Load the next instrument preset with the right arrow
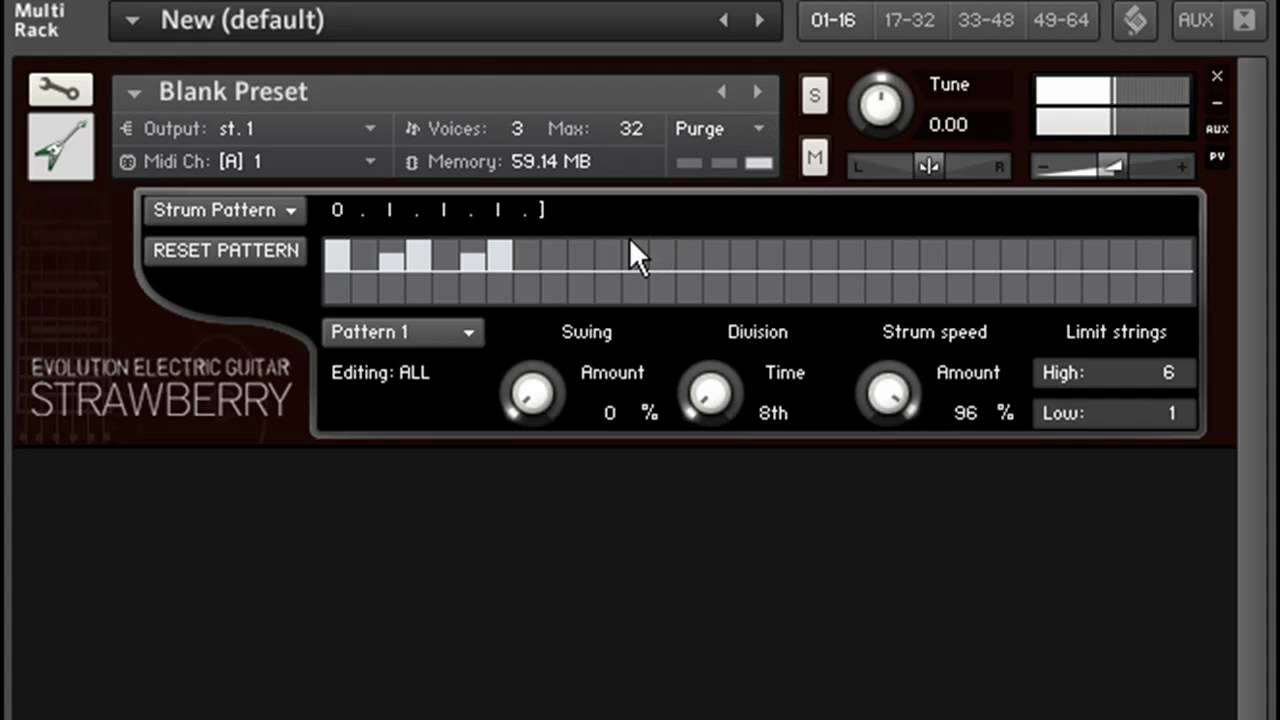 coord(757,92)
